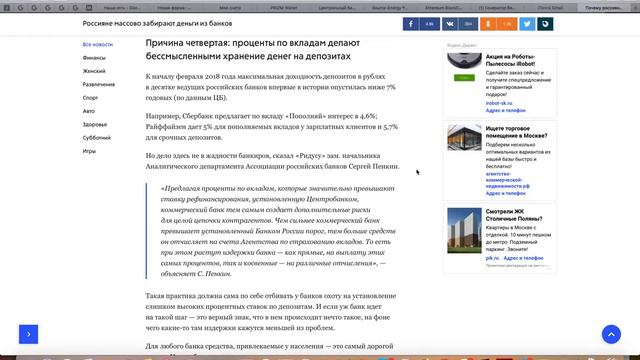Open 'Все новости' sidebar link

click(98, 44)
